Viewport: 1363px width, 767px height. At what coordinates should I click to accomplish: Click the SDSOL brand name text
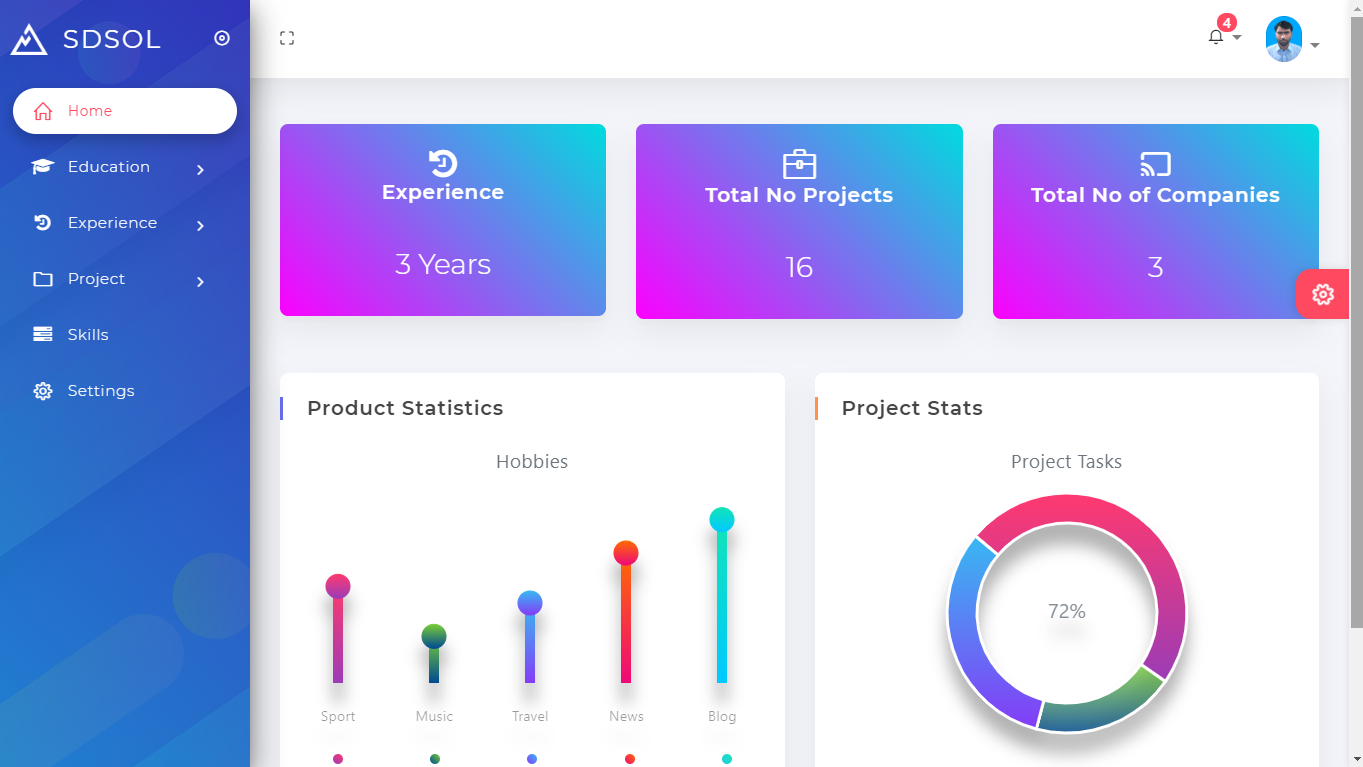click(x=112, y=39)
